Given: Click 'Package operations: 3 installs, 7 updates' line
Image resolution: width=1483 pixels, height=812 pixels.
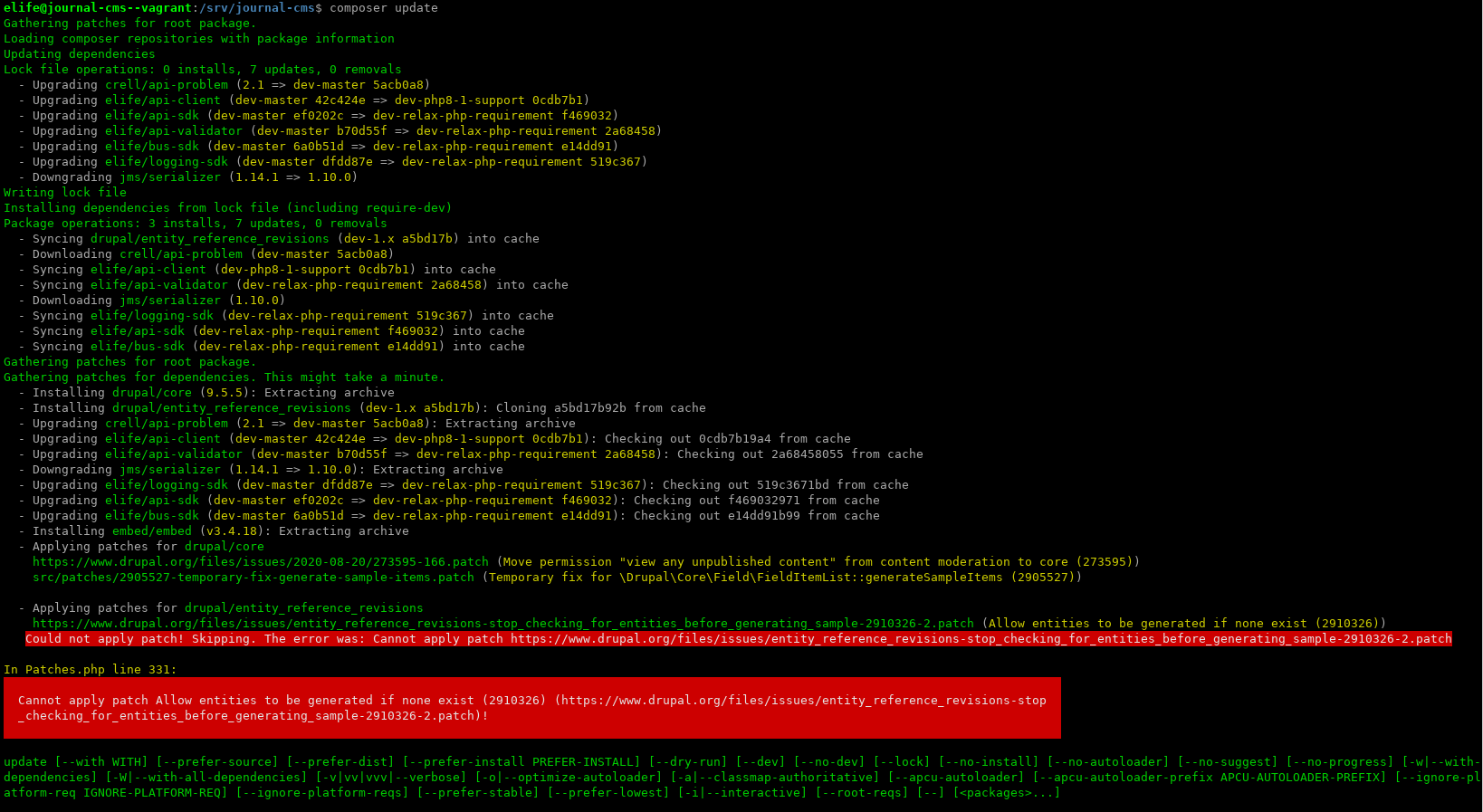Looking at the screenshot, I should 196,224.
